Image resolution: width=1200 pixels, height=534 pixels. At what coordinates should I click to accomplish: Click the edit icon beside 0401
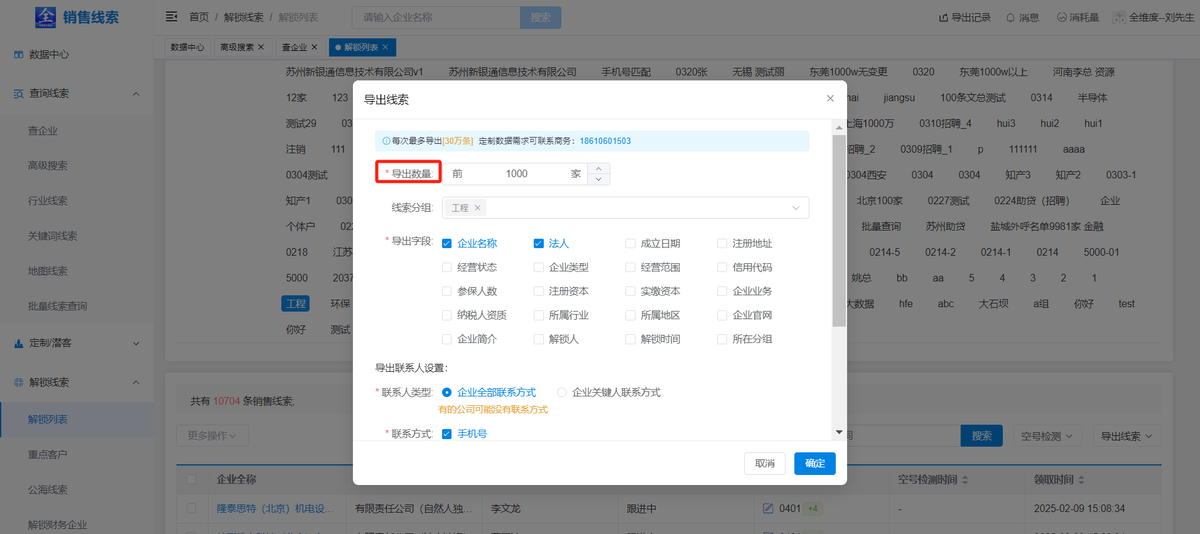[768, 509]
